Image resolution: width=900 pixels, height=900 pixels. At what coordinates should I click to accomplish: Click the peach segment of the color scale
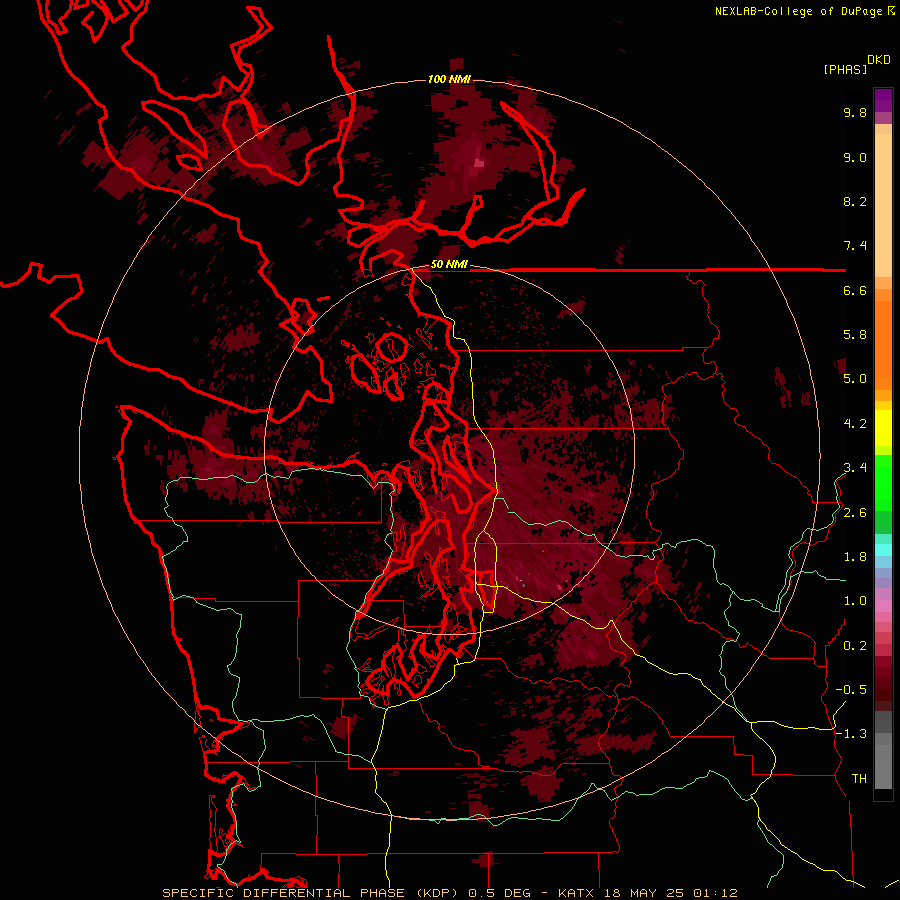pos(883,205)
